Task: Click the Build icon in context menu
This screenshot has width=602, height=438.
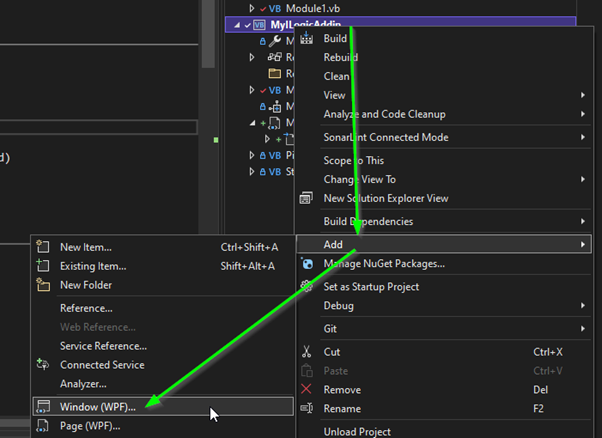Action: [x=307, y=39]
